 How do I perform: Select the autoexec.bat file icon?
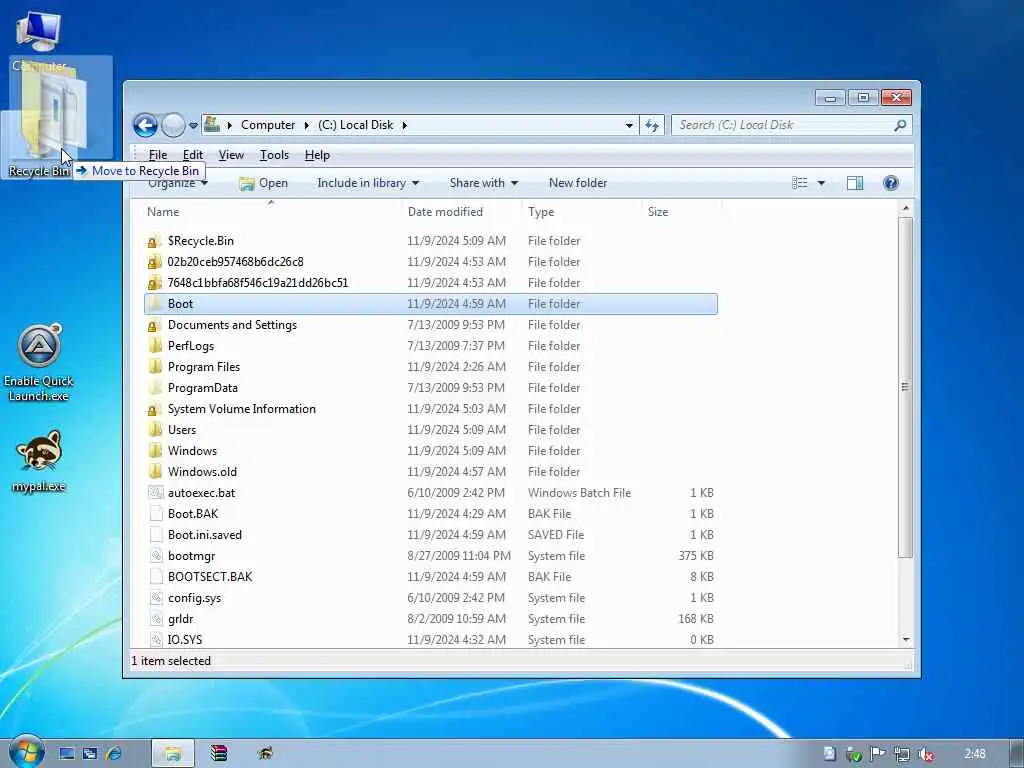click(155, 493)
